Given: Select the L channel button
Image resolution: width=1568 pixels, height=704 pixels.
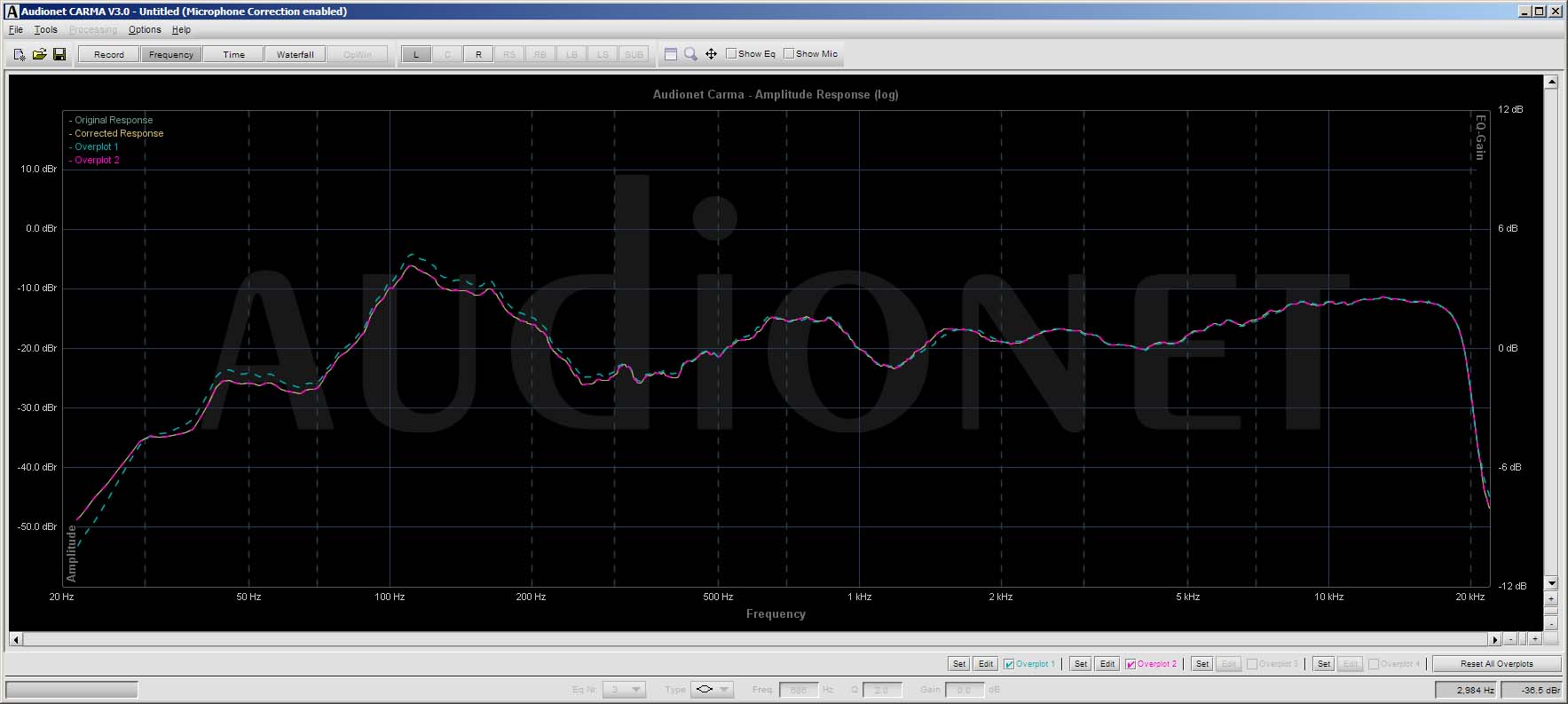Looking at the screenshot, I should pyautogui.click(x=416, y=54).
